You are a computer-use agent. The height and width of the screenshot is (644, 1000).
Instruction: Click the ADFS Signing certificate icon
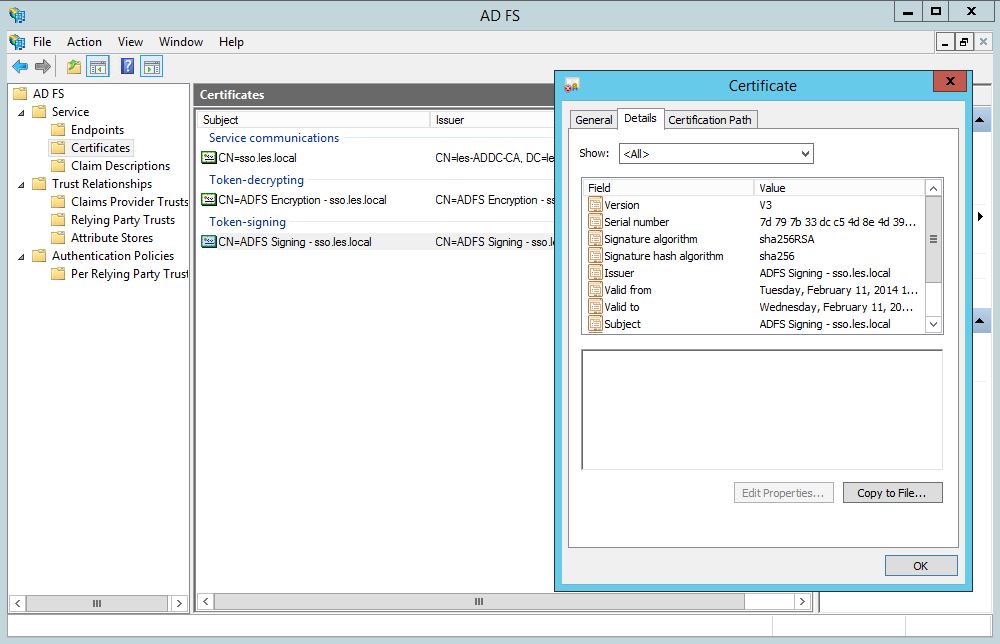(209, 242)
